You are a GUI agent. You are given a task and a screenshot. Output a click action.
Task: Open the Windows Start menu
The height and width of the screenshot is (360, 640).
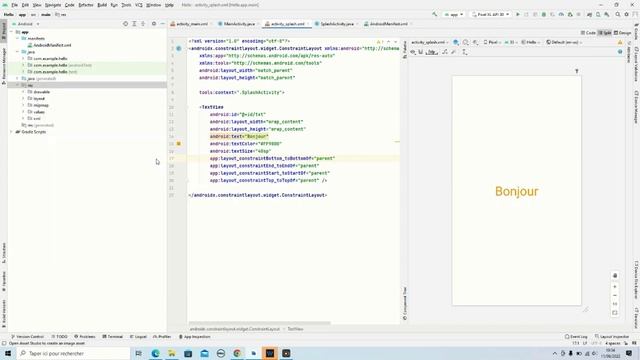pos(8,353)
